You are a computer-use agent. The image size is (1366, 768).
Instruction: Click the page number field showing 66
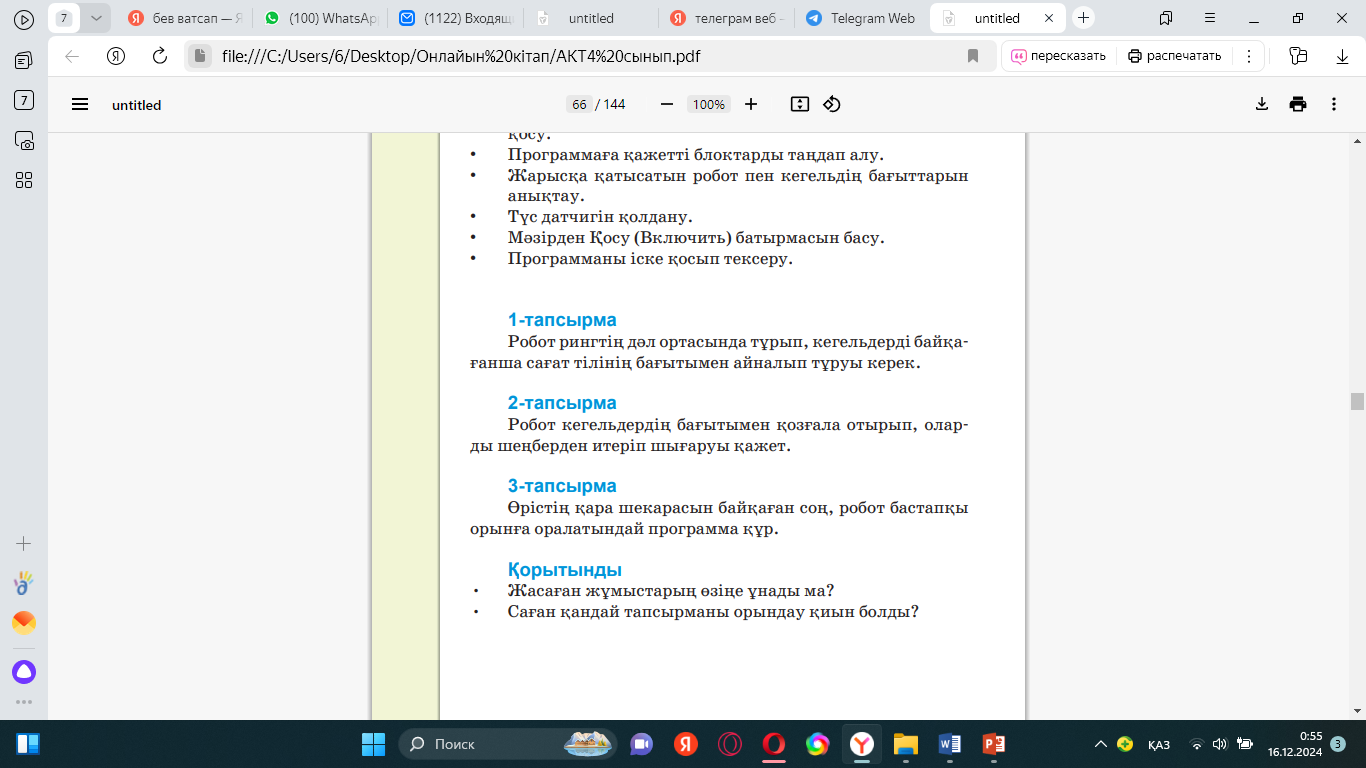[579, 104]
